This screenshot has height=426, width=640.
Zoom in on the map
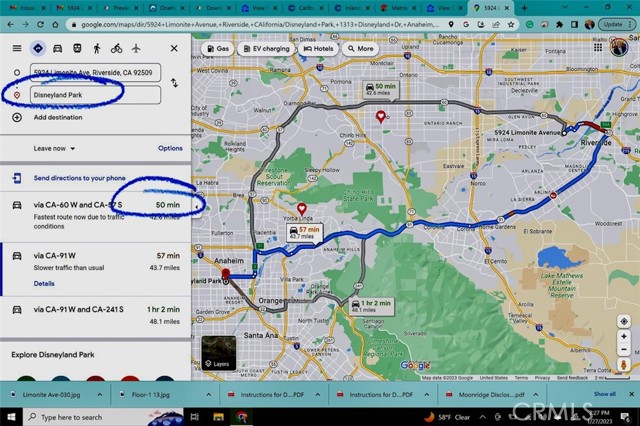[x=624, y=337]
